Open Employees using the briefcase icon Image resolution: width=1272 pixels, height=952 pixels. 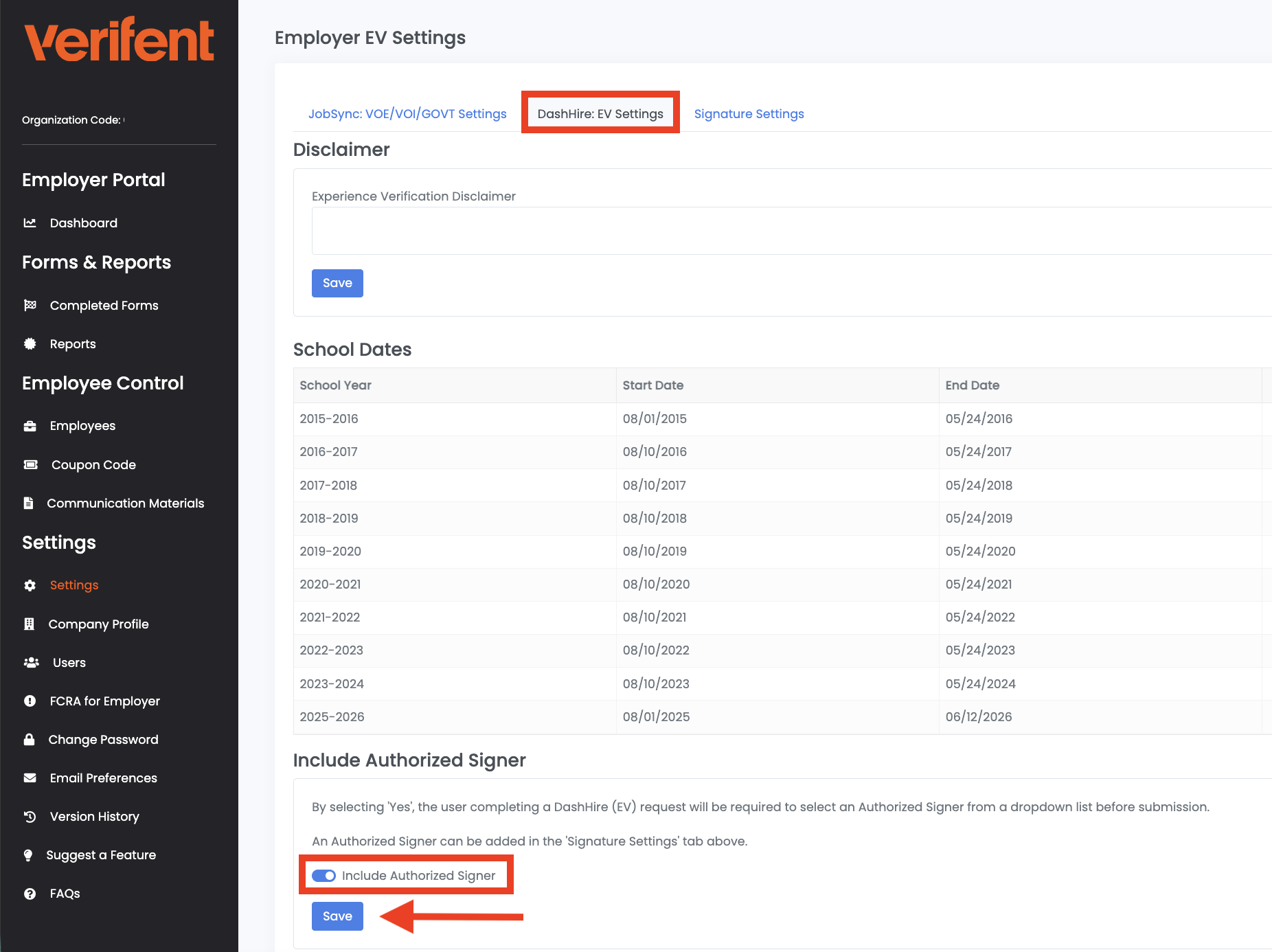(30, 426)
